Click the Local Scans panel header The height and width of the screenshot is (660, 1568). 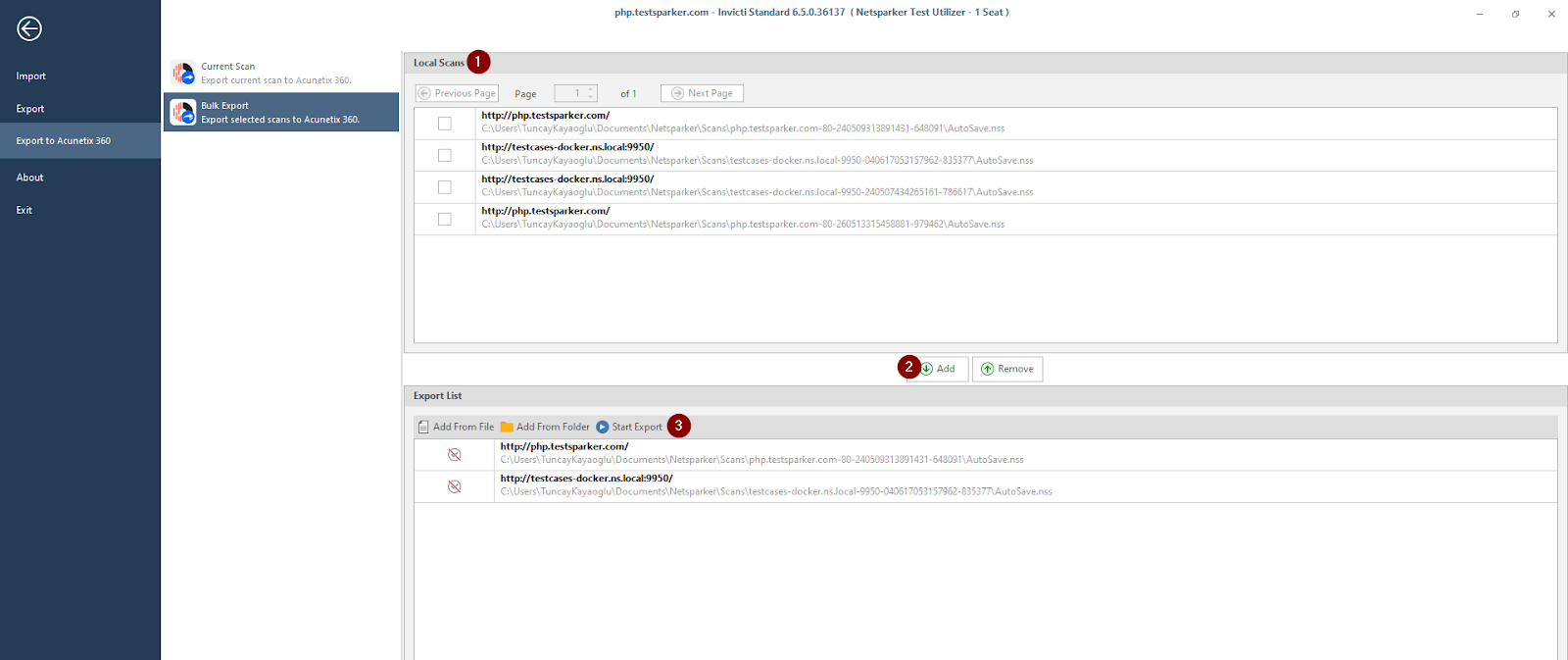point(985,63)
